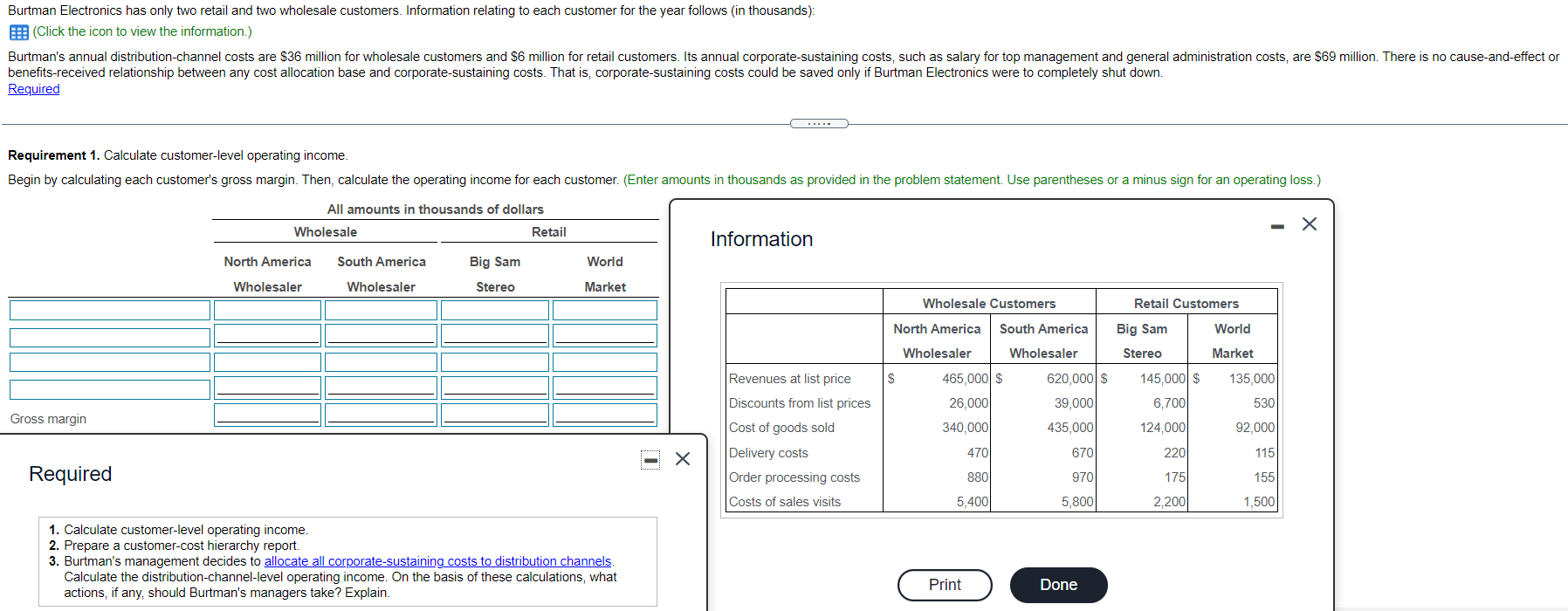1568x611 pixels.
Task: Select first row label input field
Action: [x=110, y=310]
